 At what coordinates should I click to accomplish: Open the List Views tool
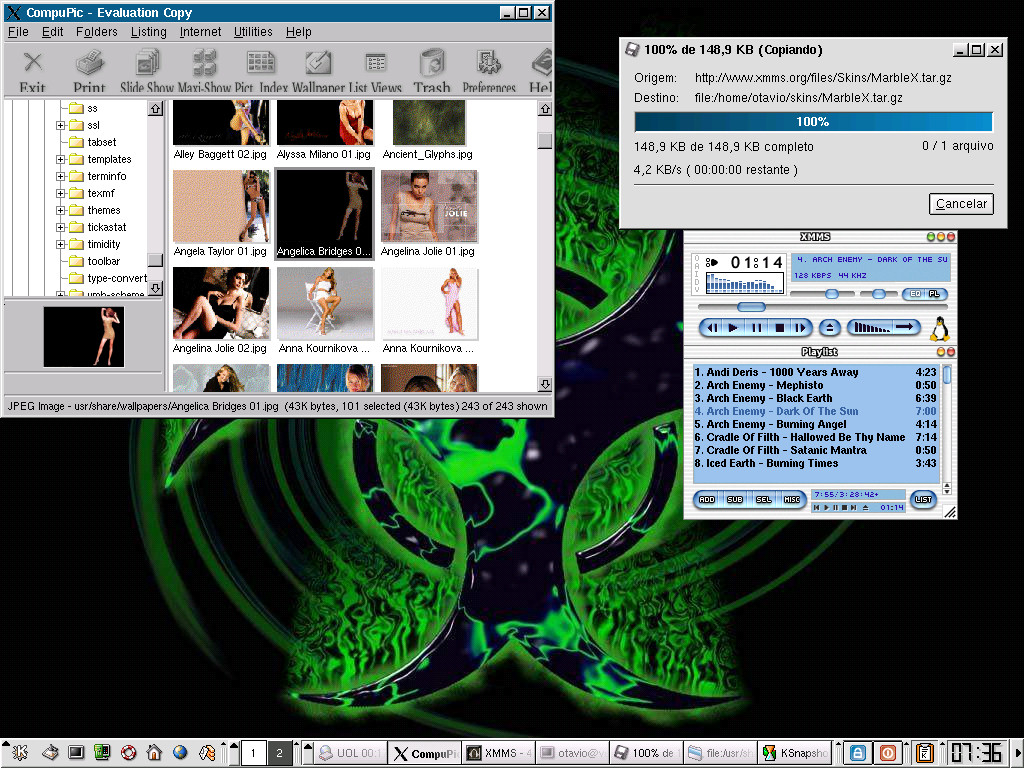[375, 71]
